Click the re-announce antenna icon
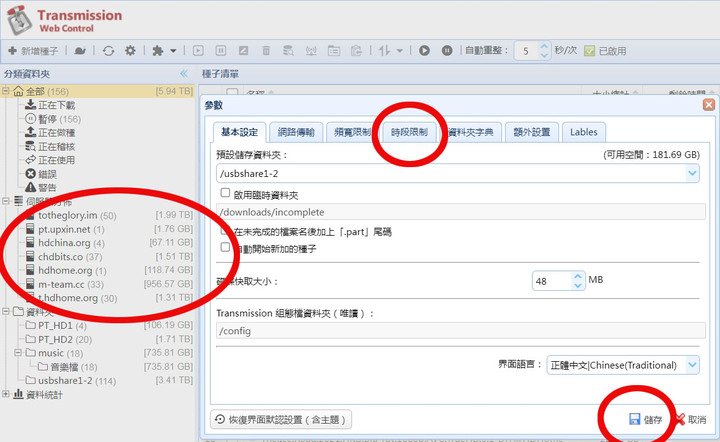Screen dimensions: 720x442 pos(311,51)
